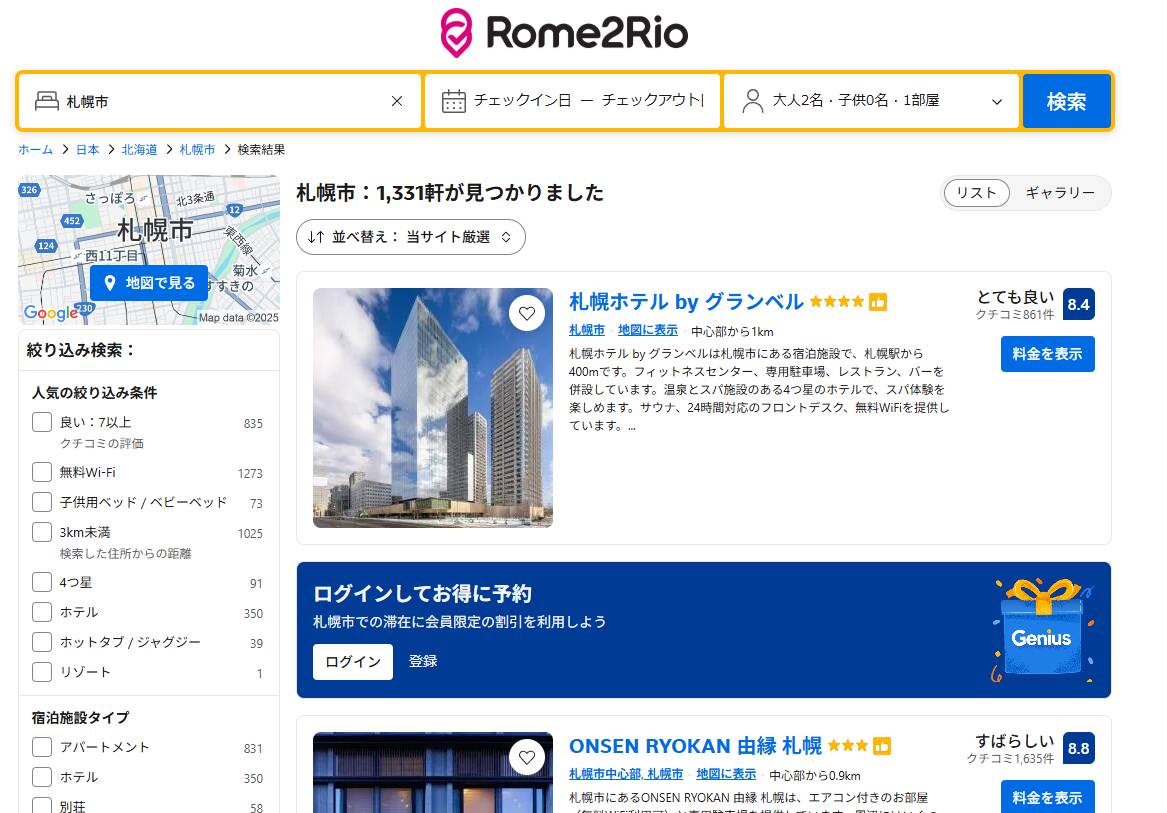Enable the 無料Wi-Fi filter
1167x813 pixels.
(x=42, y=472)
